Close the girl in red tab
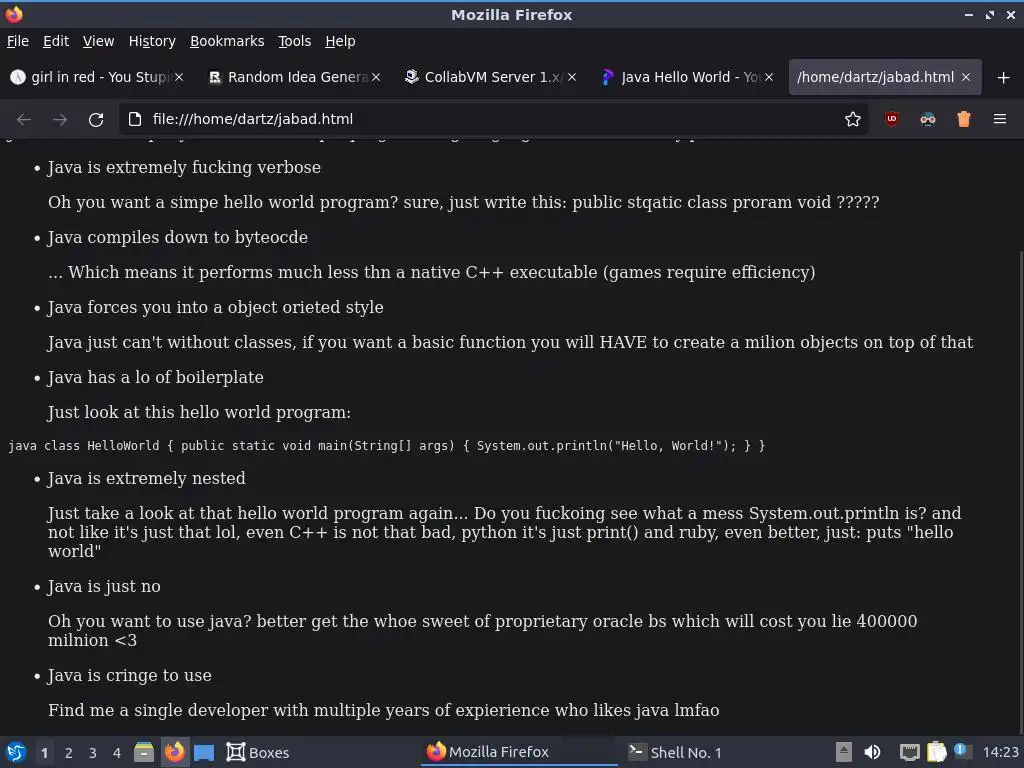 click(179, 77)
